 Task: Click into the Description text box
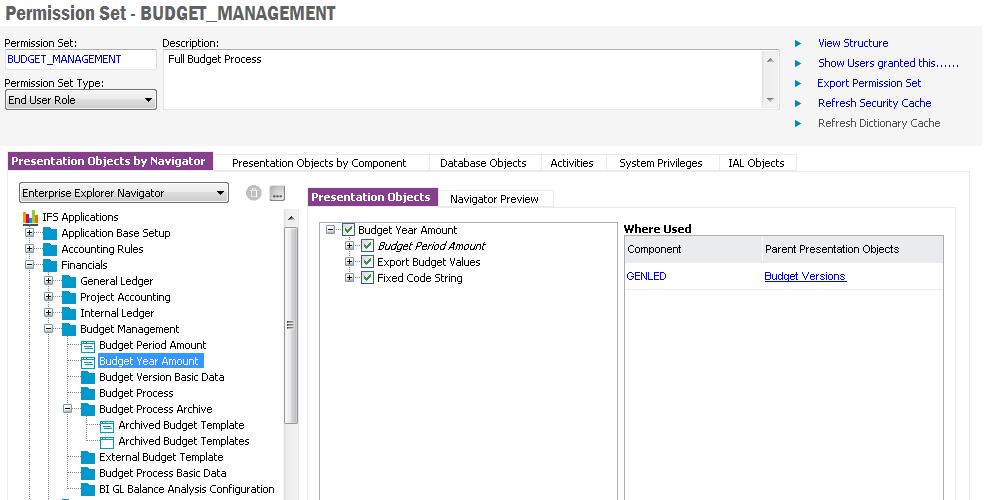click(x=463, y=80)
